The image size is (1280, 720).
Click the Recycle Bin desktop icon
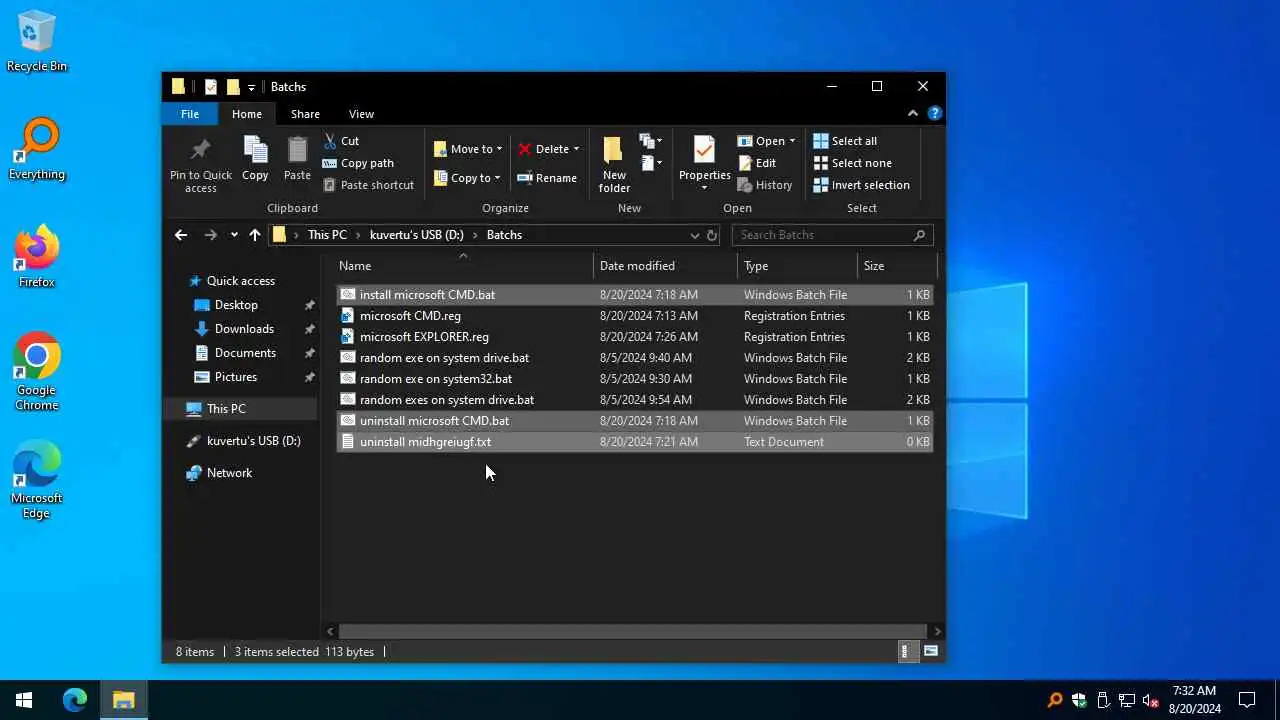(37, 42)
